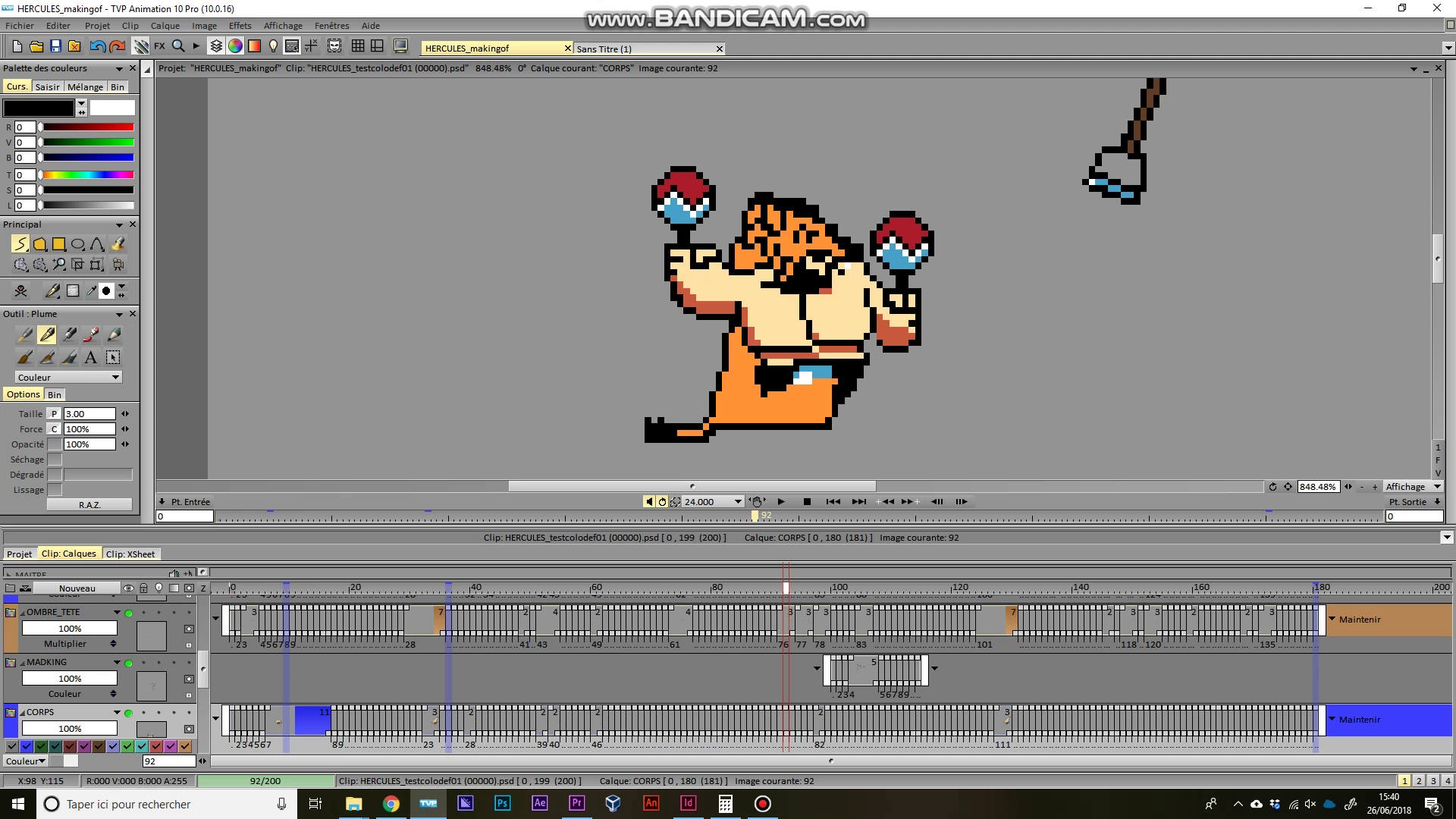Click the Undo arrow icon
This screenshot has height=819, width=1456.
coord(97,46)
